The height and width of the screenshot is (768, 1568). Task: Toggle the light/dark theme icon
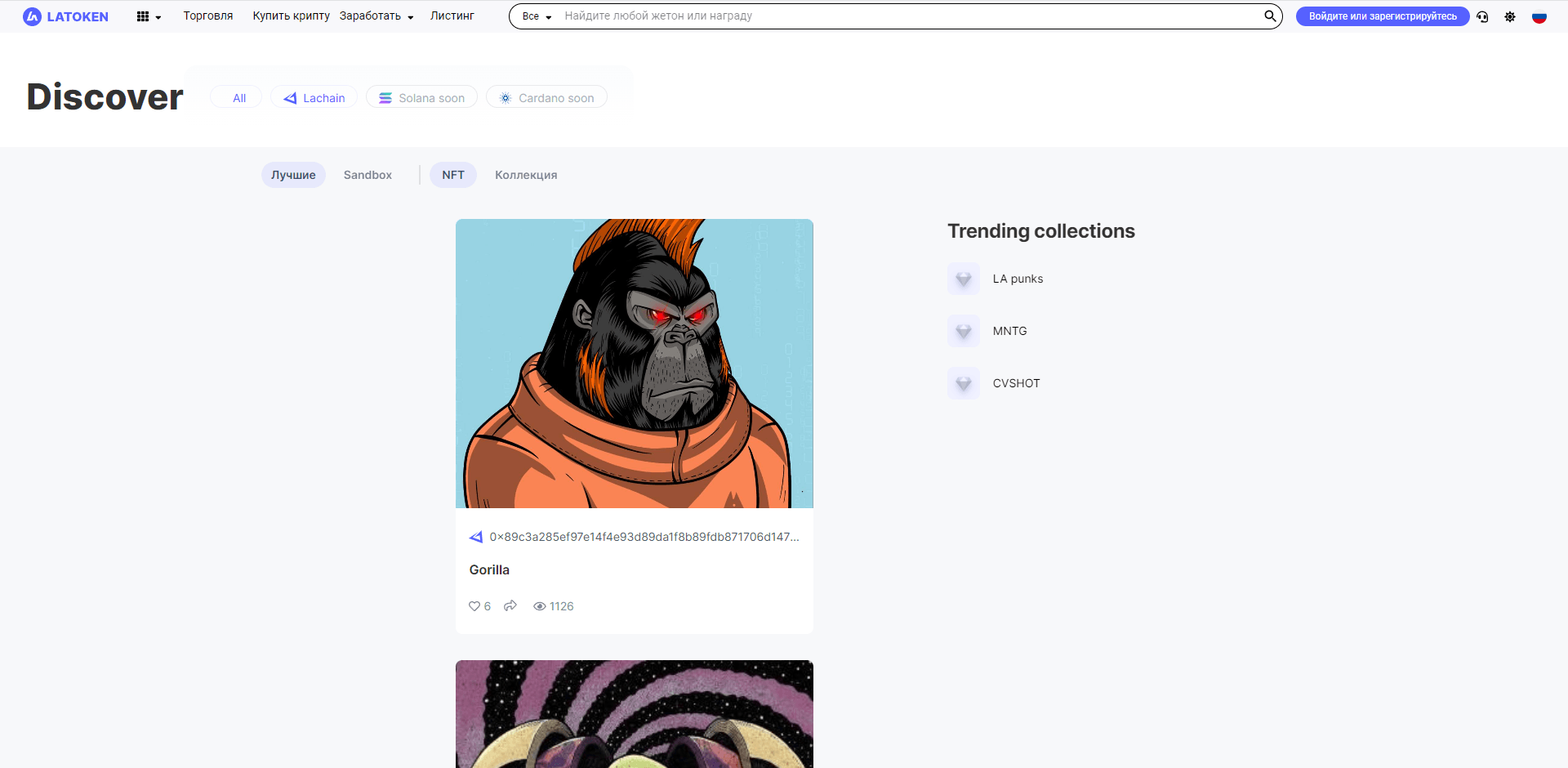coord(1510,16)
